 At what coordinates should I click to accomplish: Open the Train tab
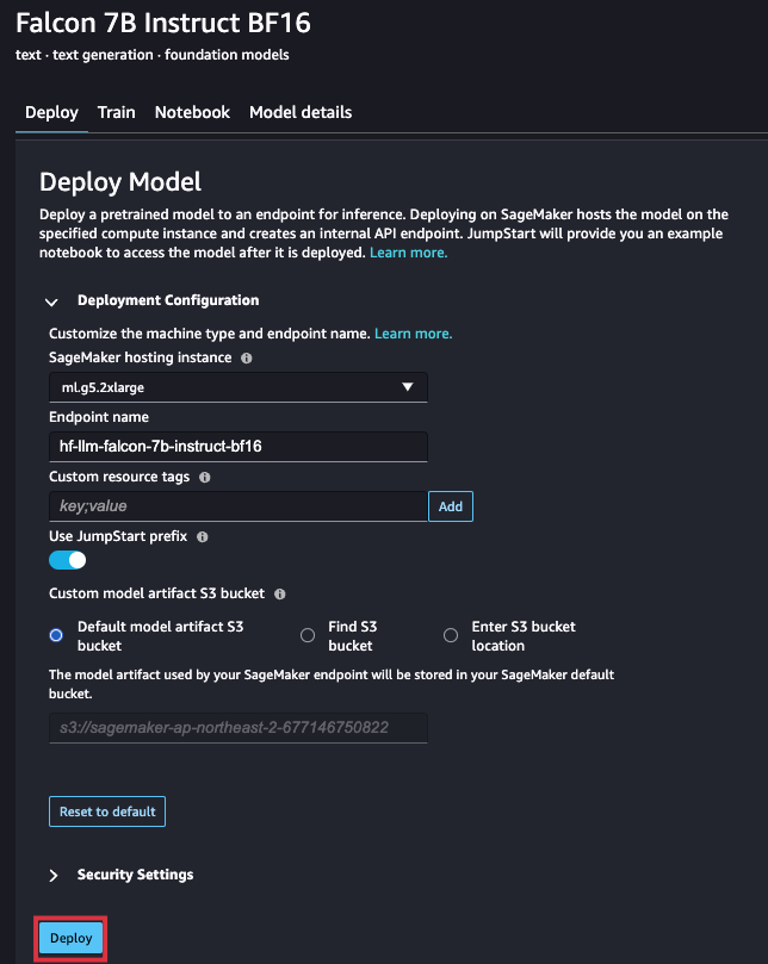116,113
